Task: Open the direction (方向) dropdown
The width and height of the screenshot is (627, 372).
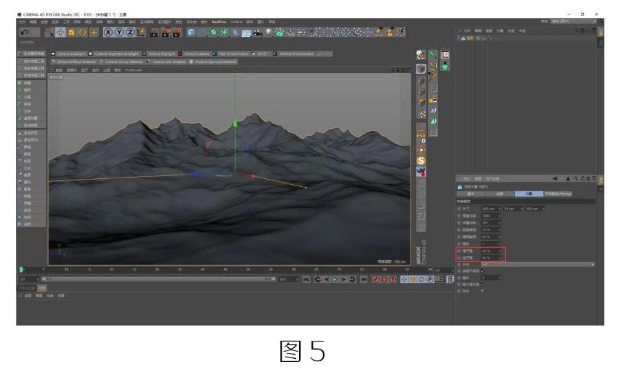Action: click(x=538, y=265)
